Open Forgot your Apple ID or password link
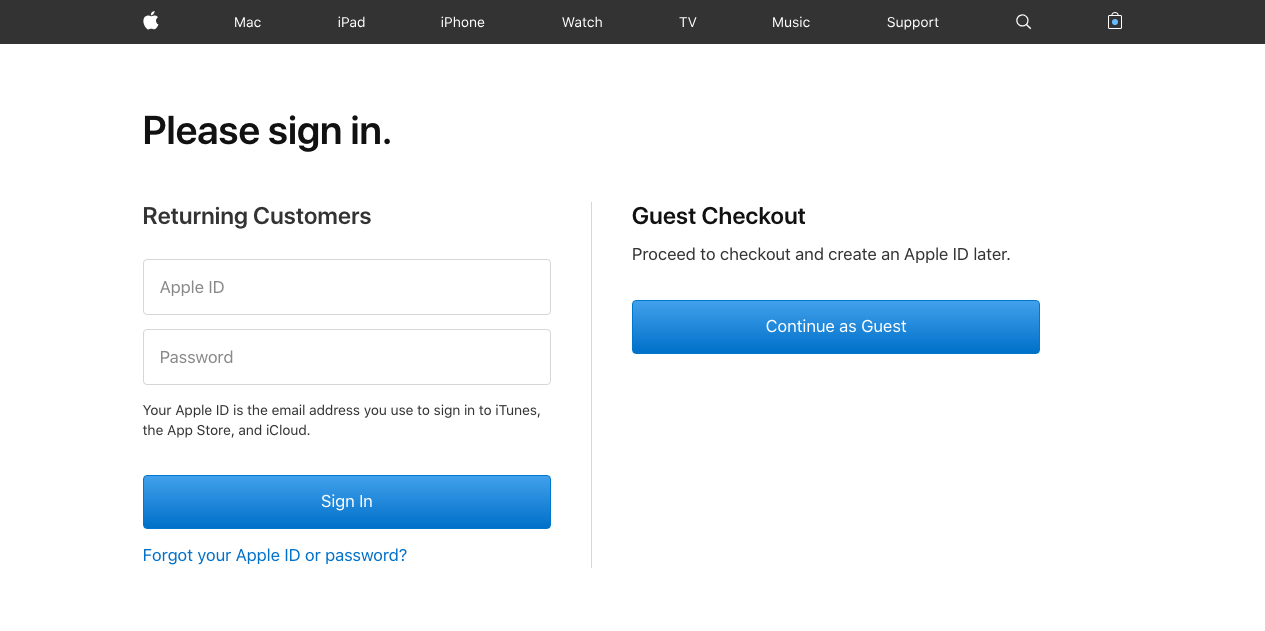The height and width of the screenshot is (631, 1265). coord(275,555)
